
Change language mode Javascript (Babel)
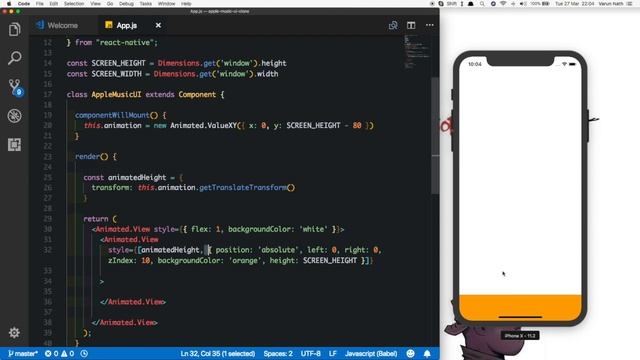371,353
